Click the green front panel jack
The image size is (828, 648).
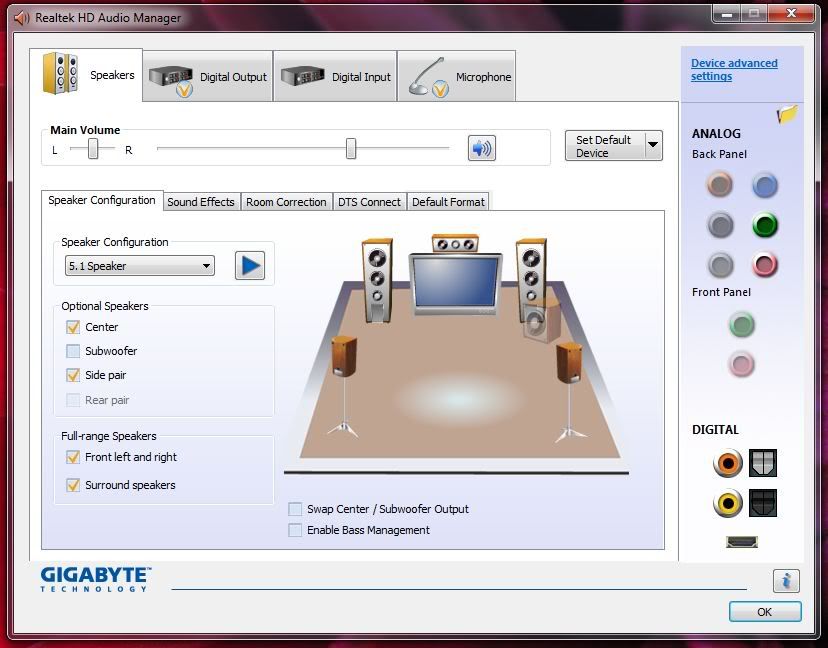point(741,325)
